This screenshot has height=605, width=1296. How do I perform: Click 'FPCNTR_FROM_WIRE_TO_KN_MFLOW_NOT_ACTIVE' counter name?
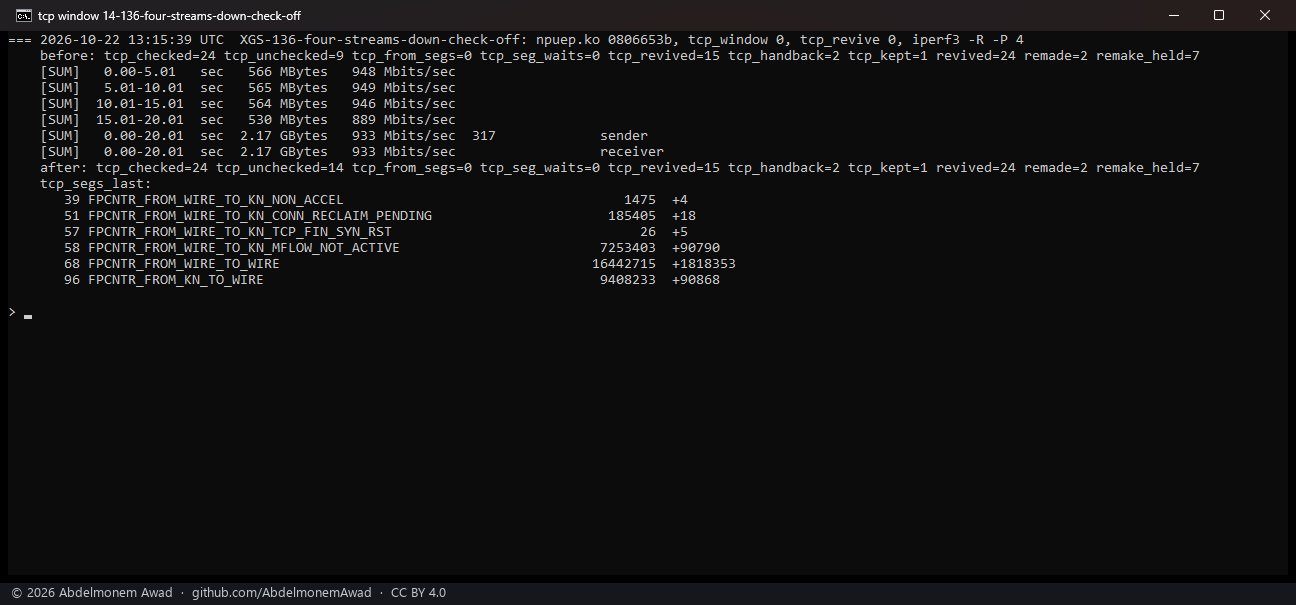click(244, 248)
